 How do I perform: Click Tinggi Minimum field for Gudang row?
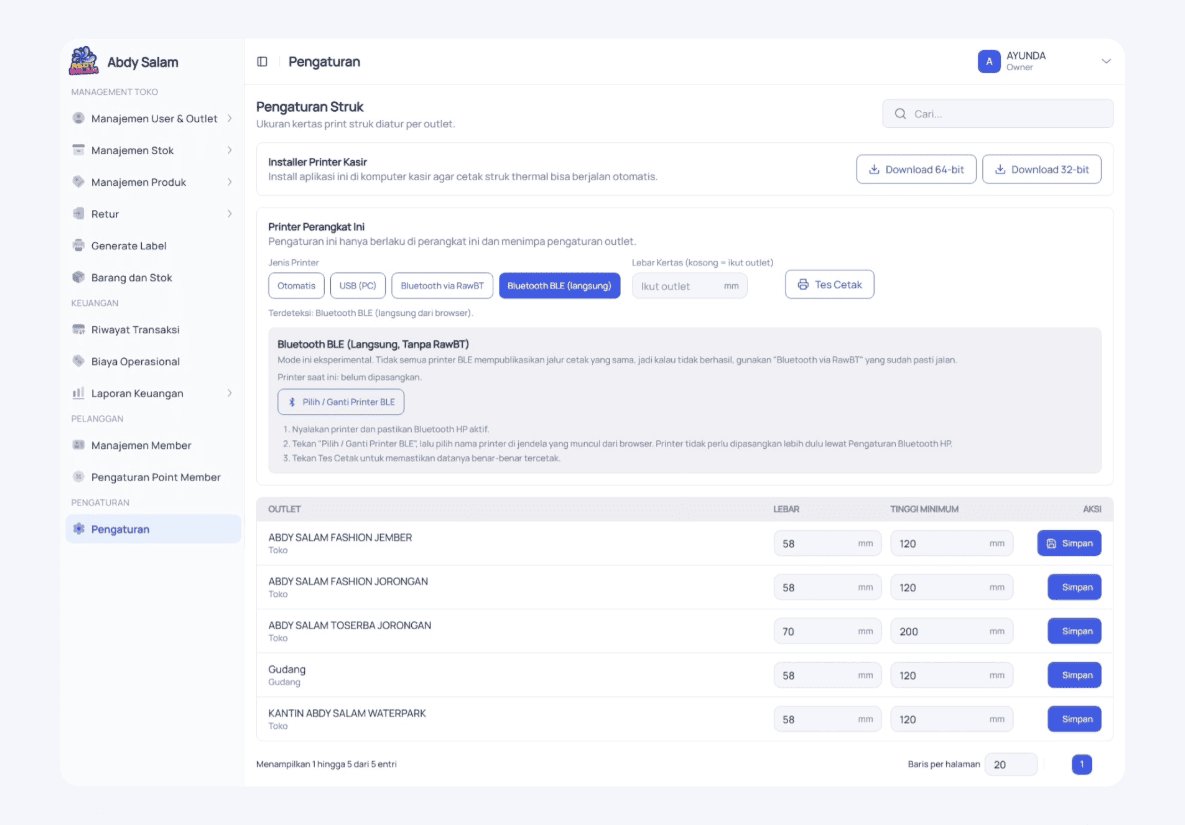pyautogui.click(x=951, y=675)
